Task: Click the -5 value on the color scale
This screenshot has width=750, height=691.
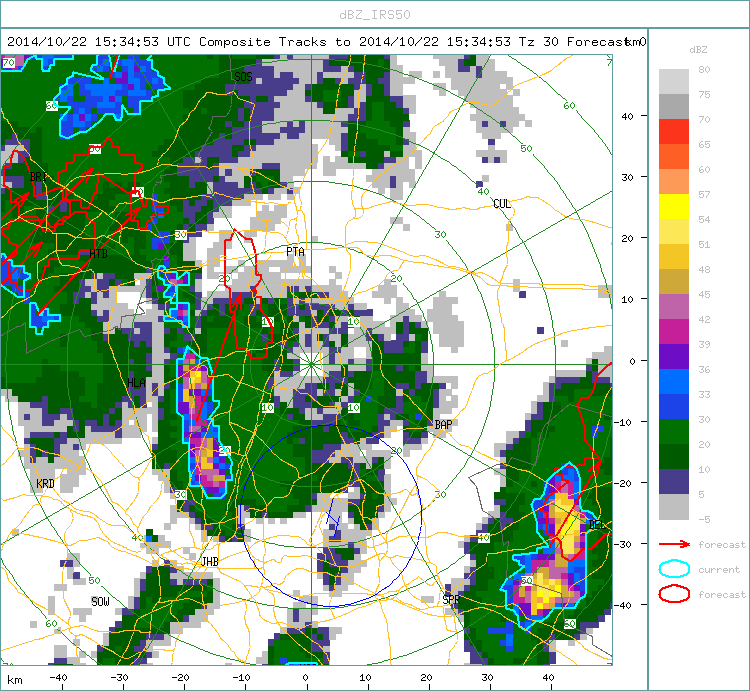Action: (704, 519)
